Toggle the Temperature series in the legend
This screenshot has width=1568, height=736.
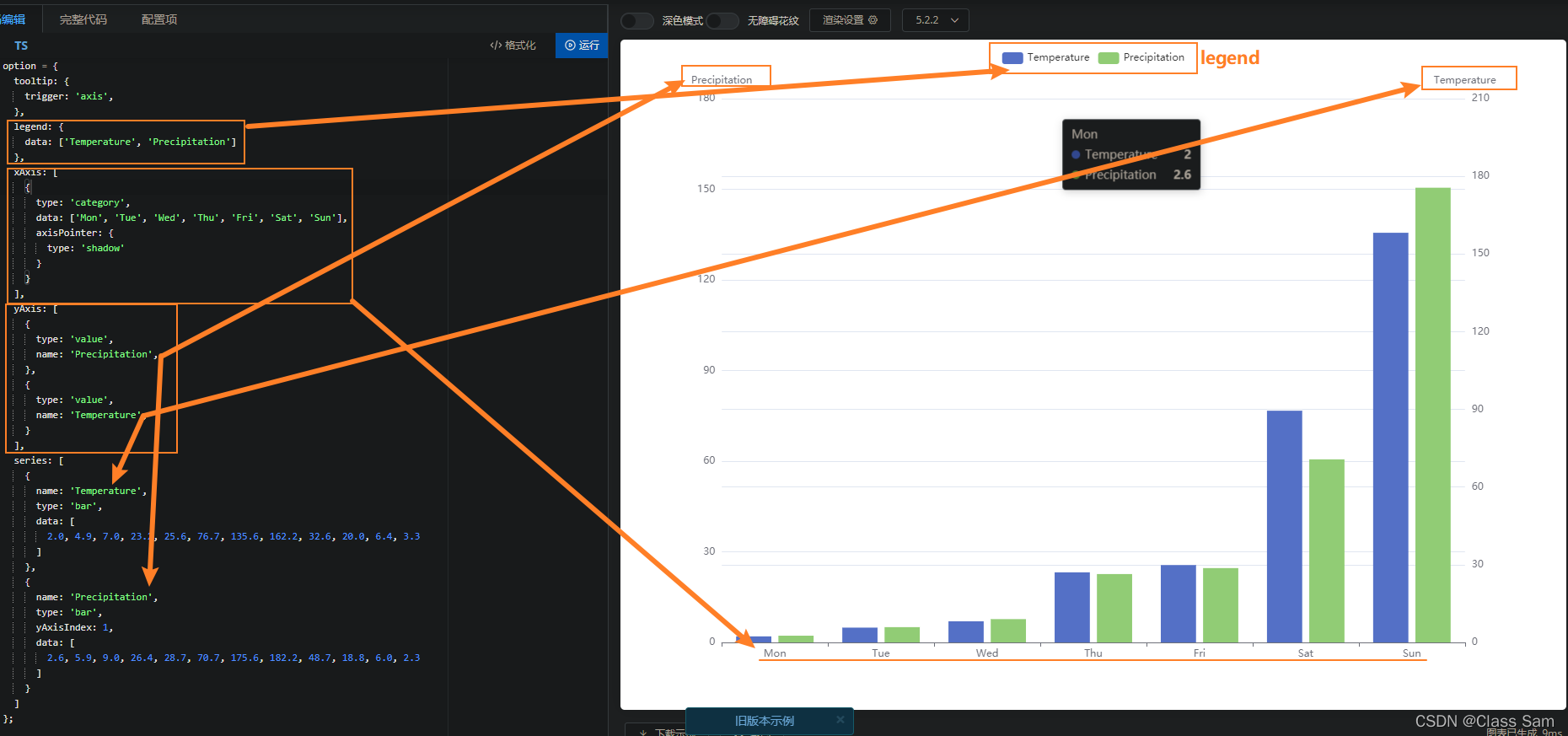pos(1046,57)
